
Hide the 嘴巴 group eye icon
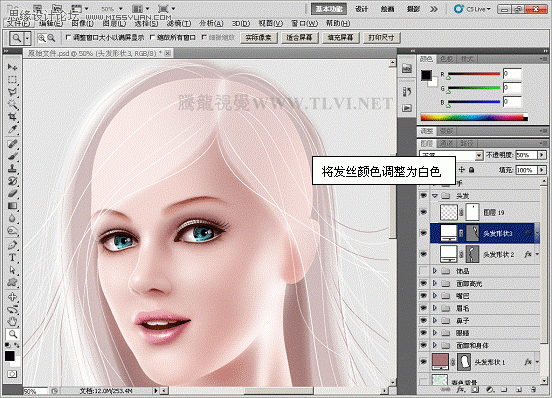[424, 296]
